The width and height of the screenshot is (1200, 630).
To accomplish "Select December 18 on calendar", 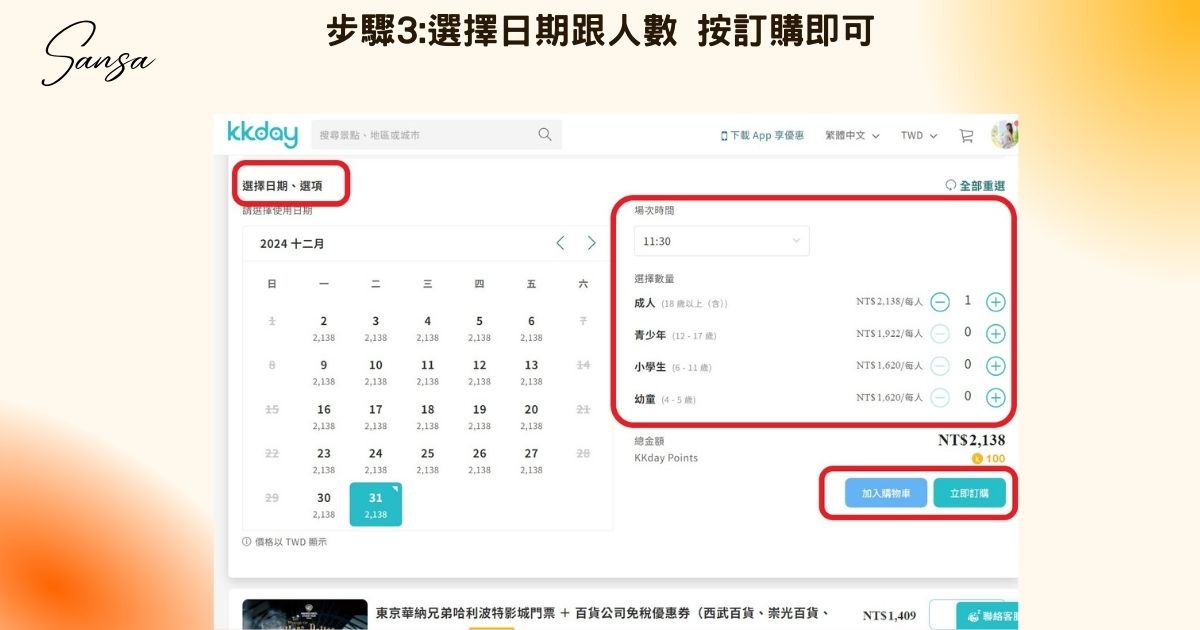I will pos(428,416).
